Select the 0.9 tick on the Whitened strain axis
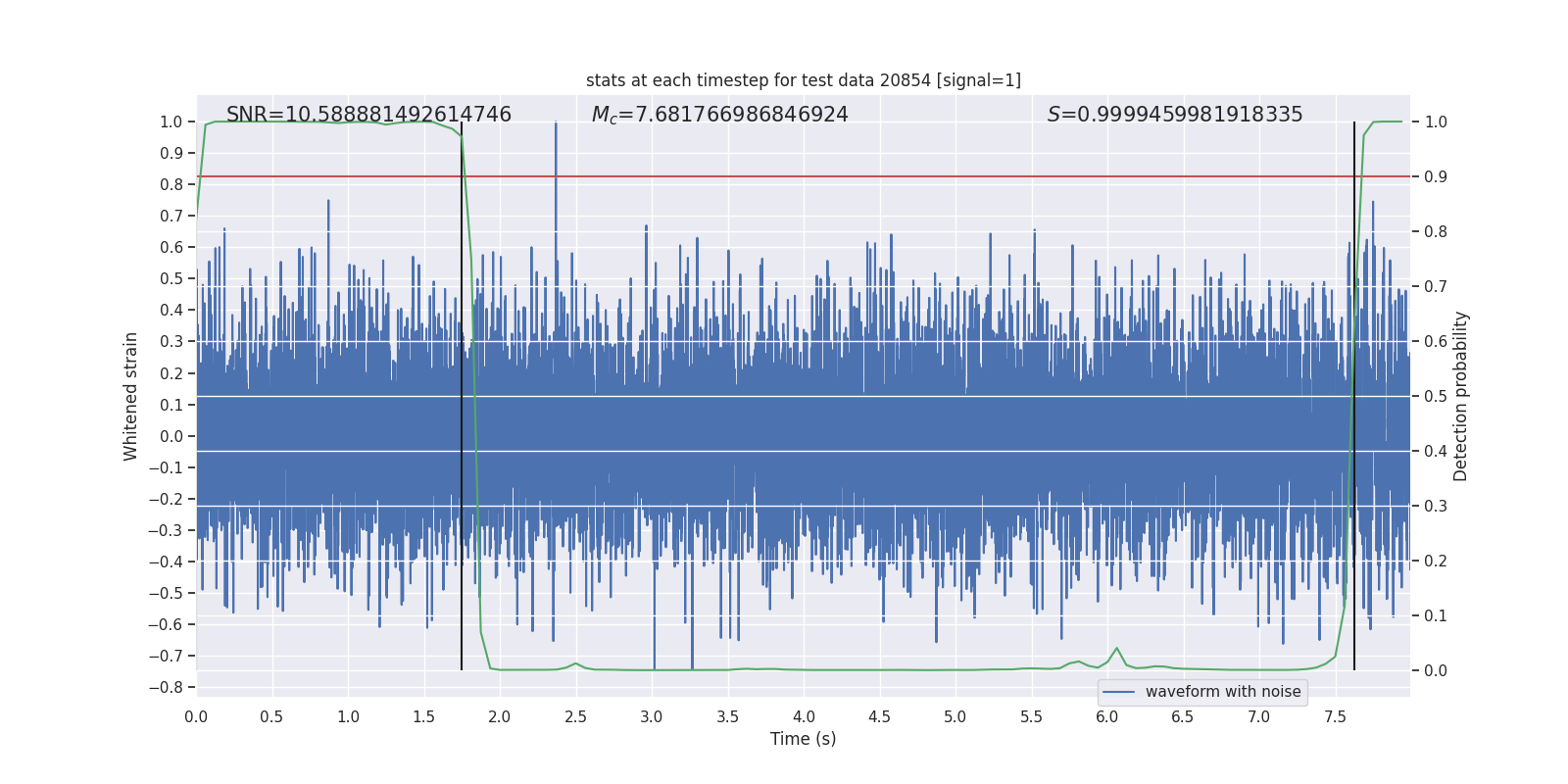 point(171,154)
